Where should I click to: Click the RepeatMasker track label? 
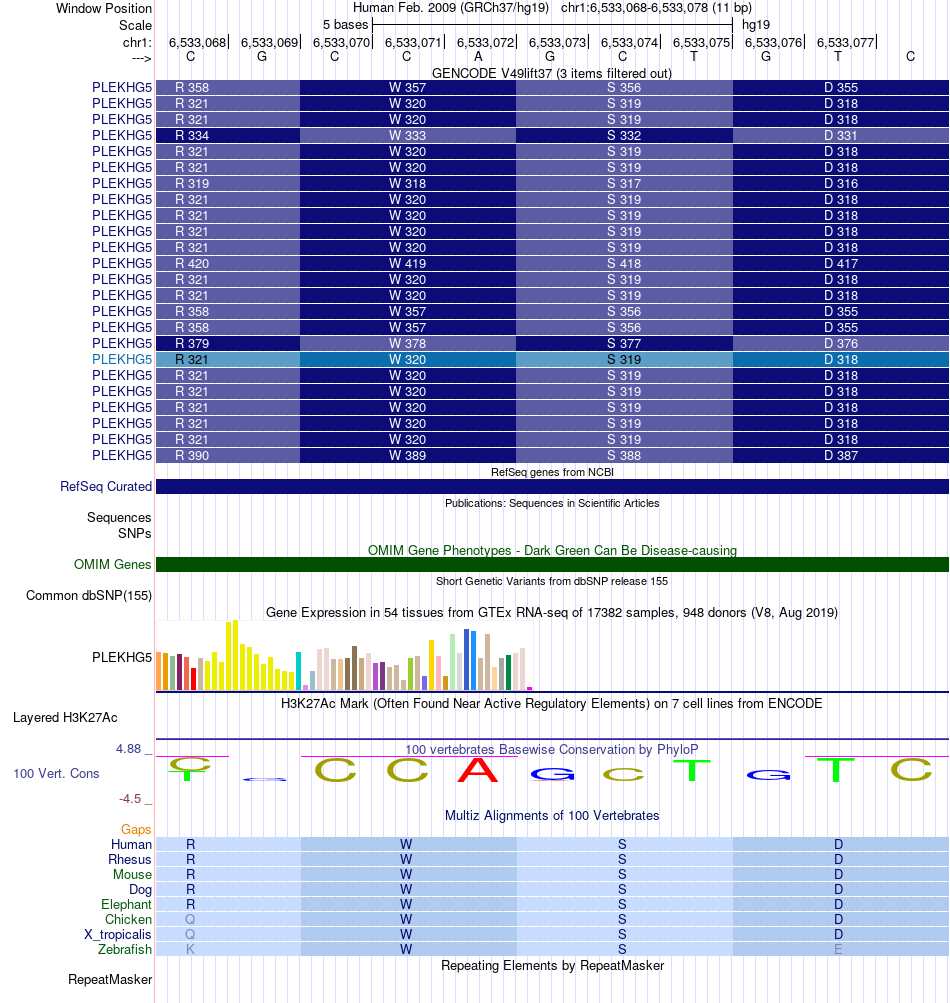pyautogui.click(x=110, y=979)
